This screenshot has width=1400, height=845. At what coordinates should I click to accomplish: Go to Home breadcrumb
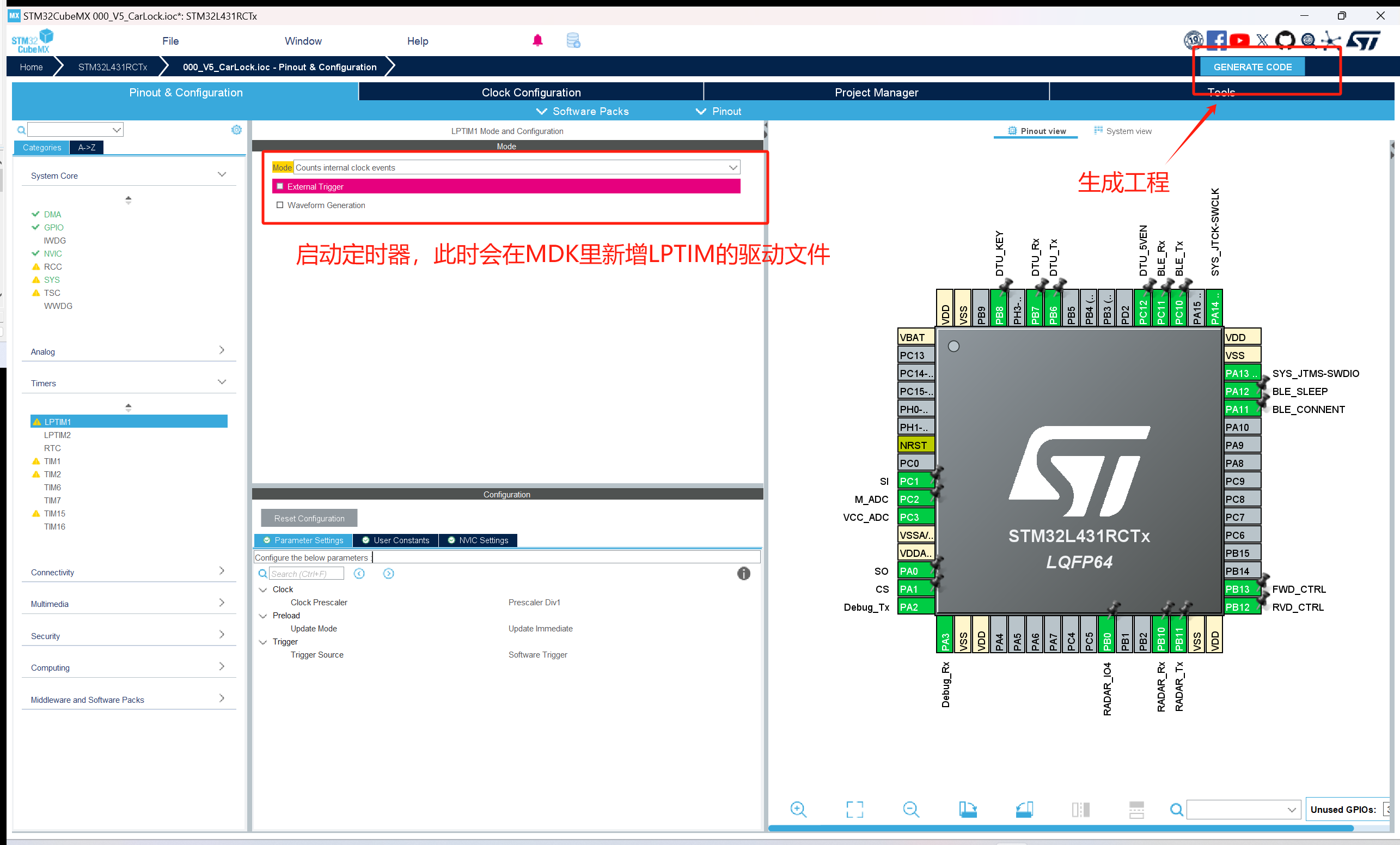[x=31, y=66]
